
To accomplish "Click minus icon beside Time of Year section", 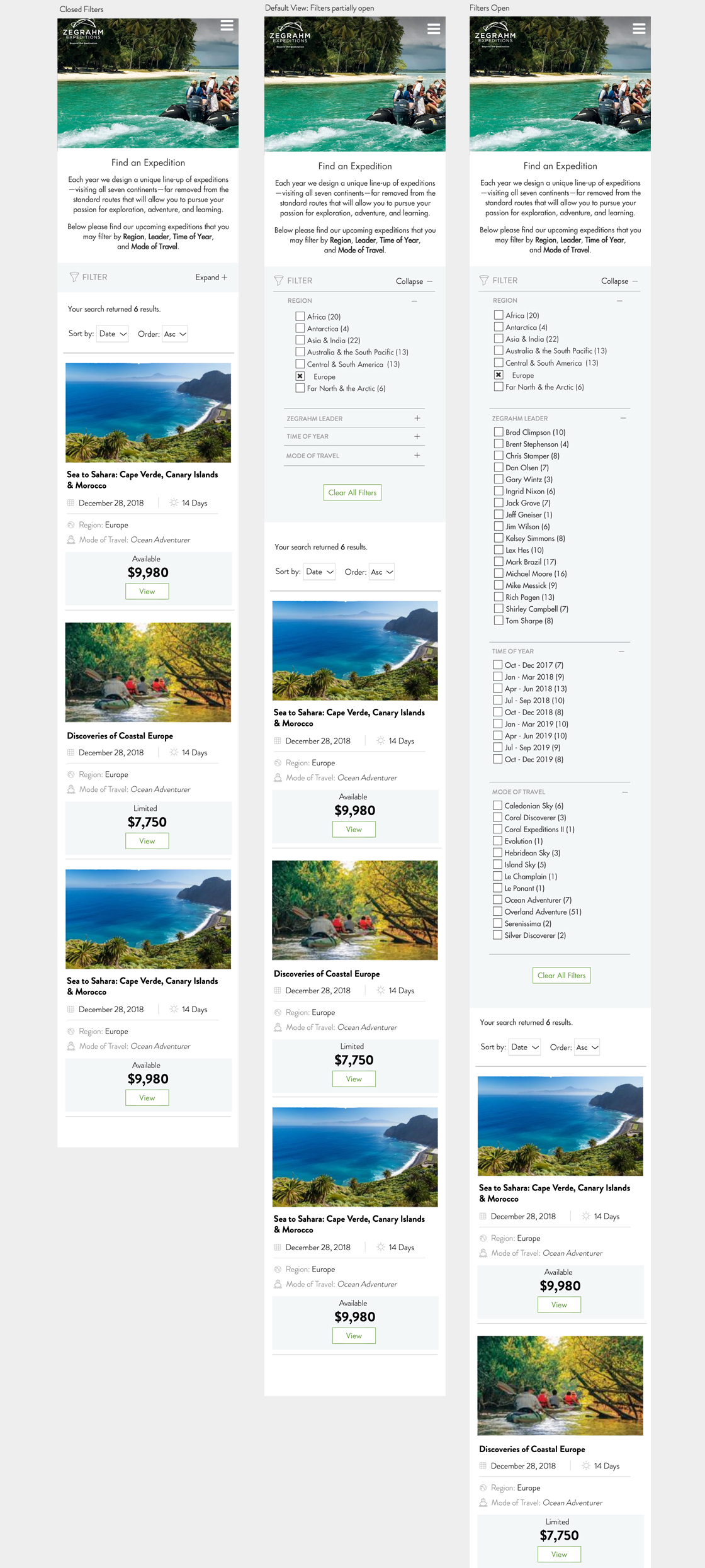I will (621, 651).
